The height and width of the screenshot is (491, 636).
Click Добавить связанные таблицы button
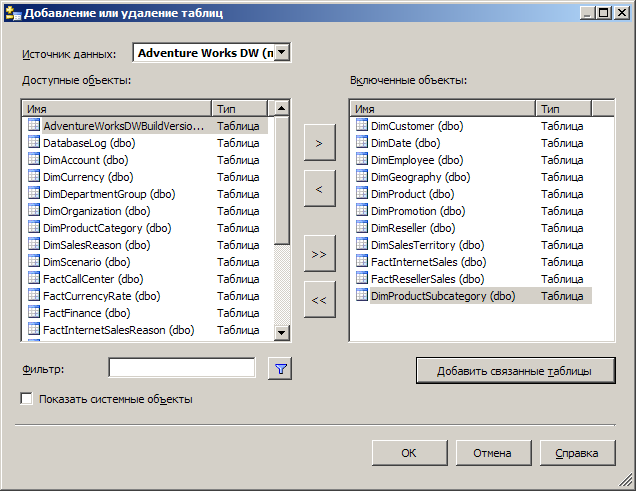pos(516,371)
